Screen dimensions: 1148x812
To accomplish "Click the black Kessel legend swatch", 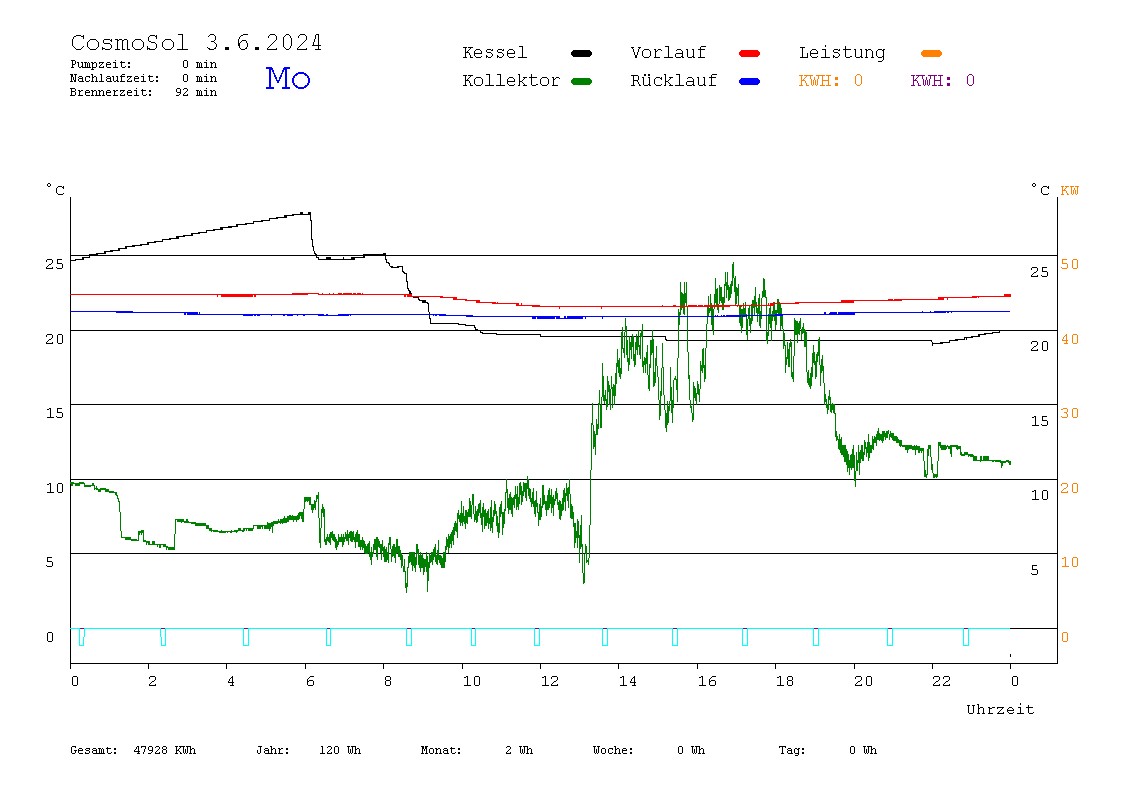I will coord(581,53).
